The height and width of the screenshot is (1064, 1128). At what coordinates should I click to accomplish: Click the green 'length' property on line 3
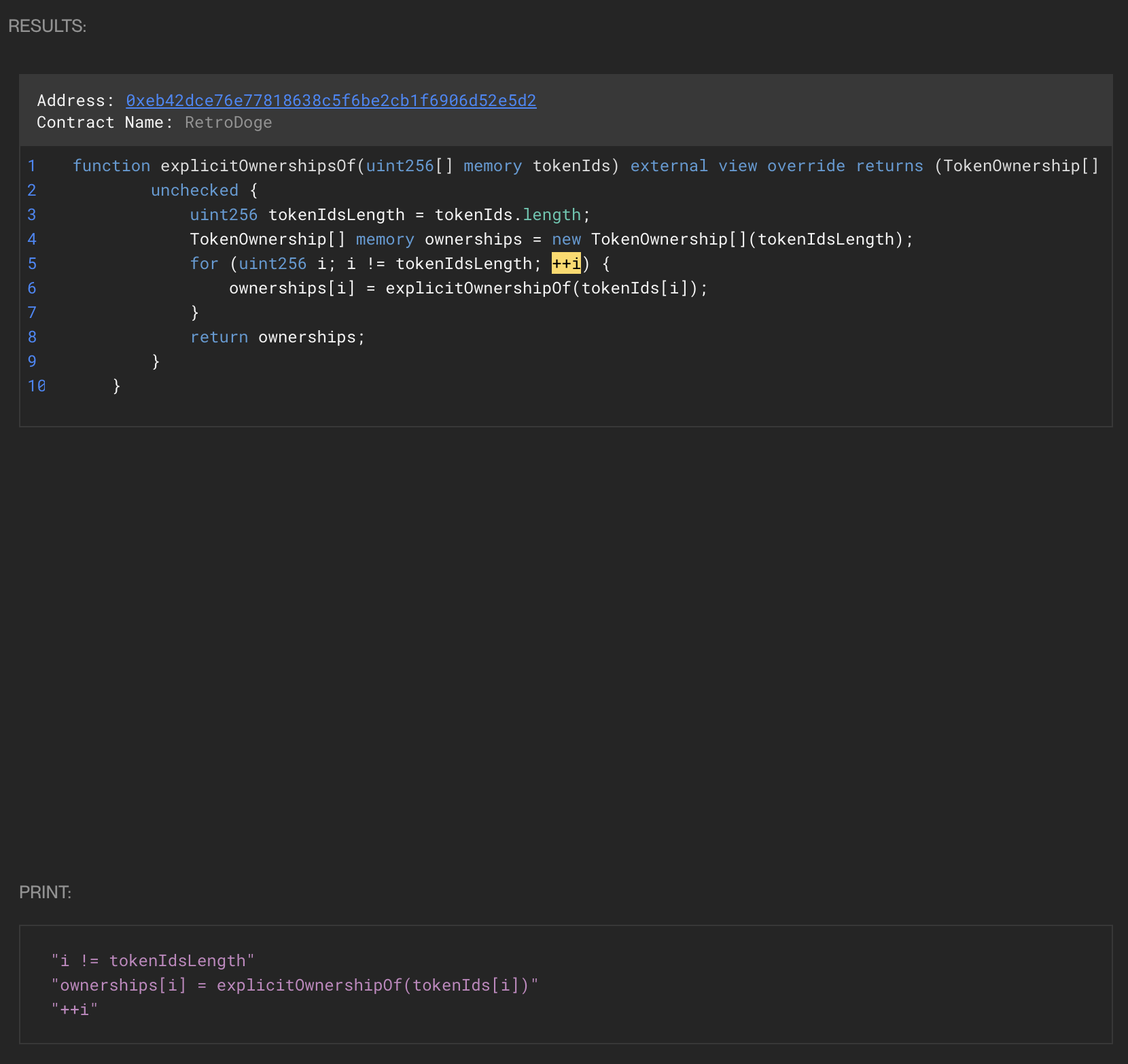(x=552, y=215)
